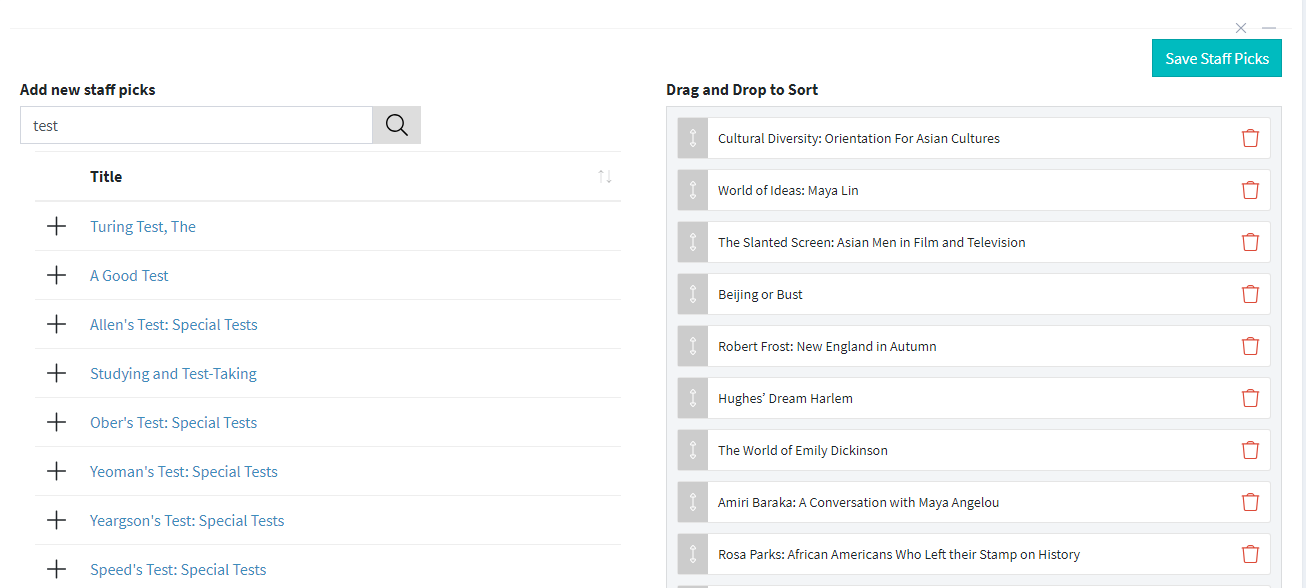Add Yeoman's Test: Special Tests plus icon

click(x=57, y=471)
